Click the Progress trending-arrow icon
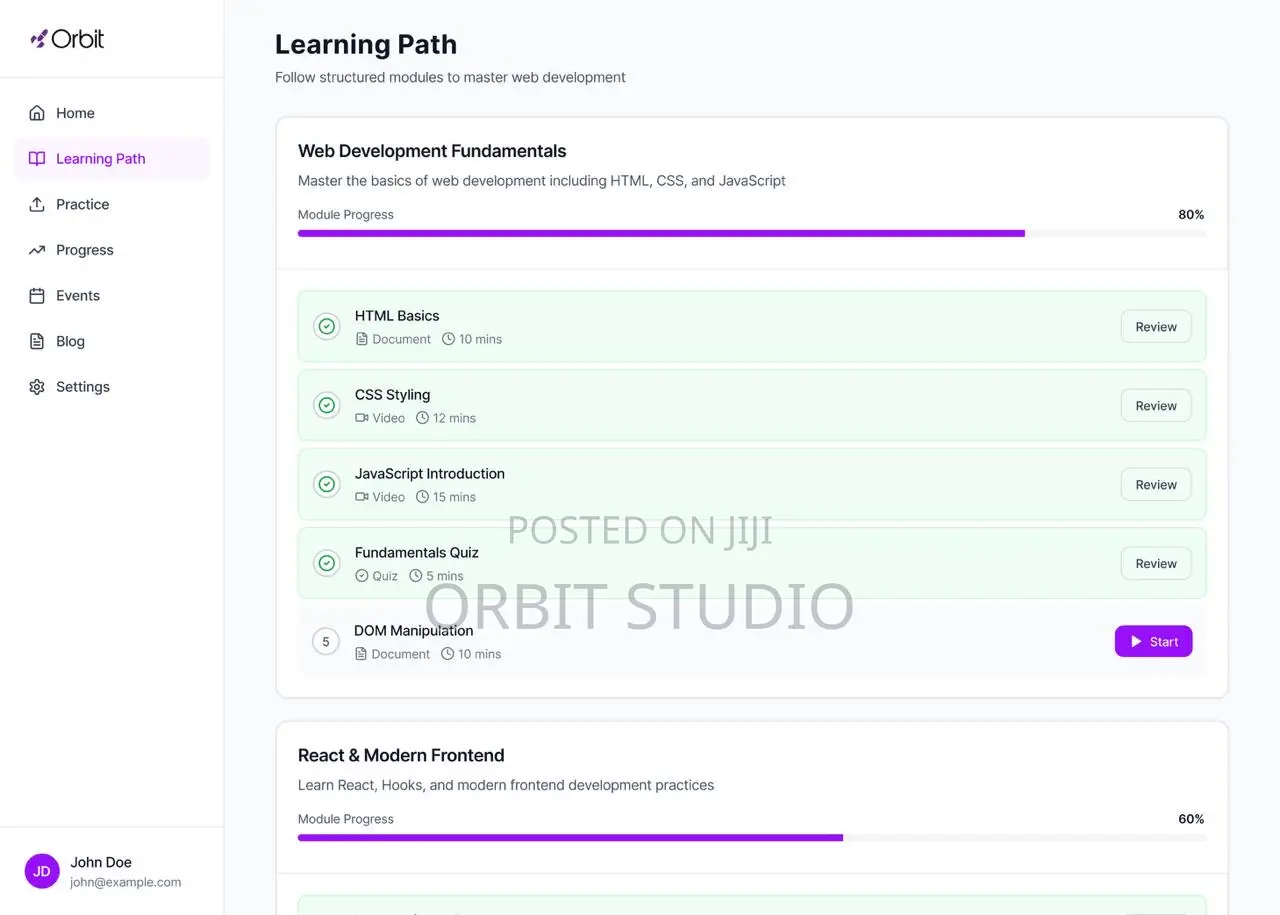Screen dimensions: 1280x915 [x=37, y=250]
